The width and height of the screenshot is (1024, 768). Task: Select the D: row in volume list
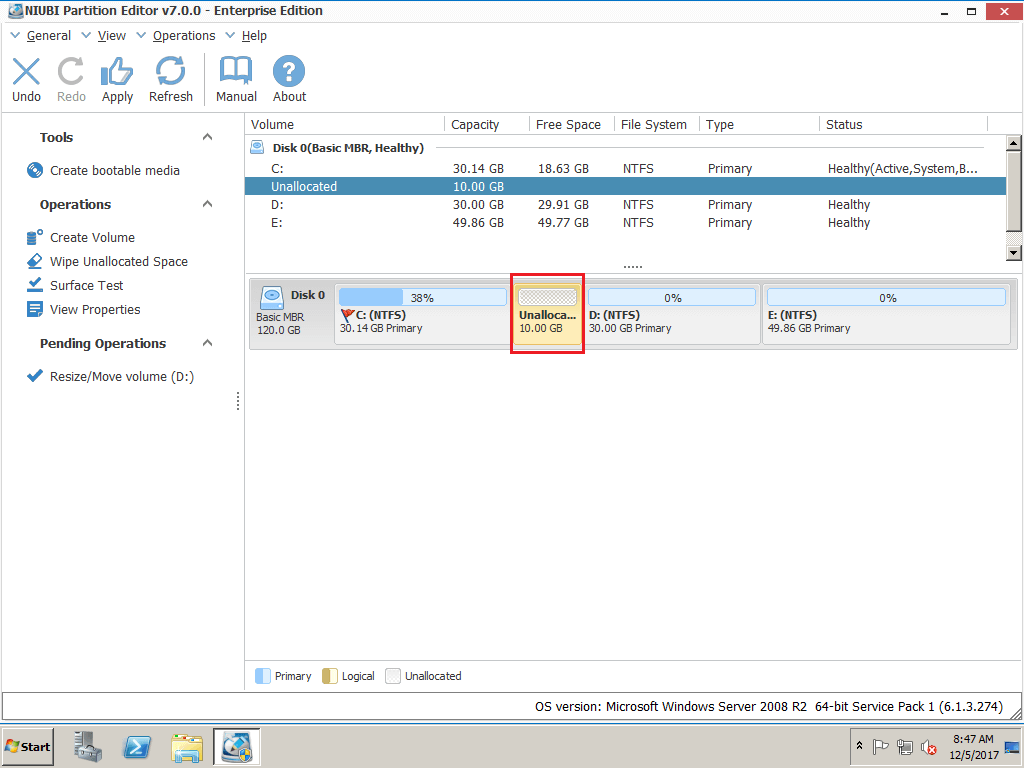626,204
